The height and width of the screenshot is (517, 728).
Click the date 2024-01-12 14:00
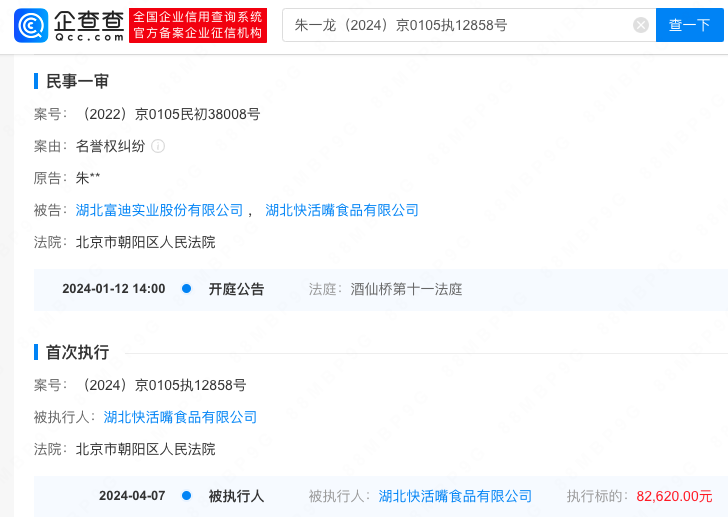coord(114,289)
